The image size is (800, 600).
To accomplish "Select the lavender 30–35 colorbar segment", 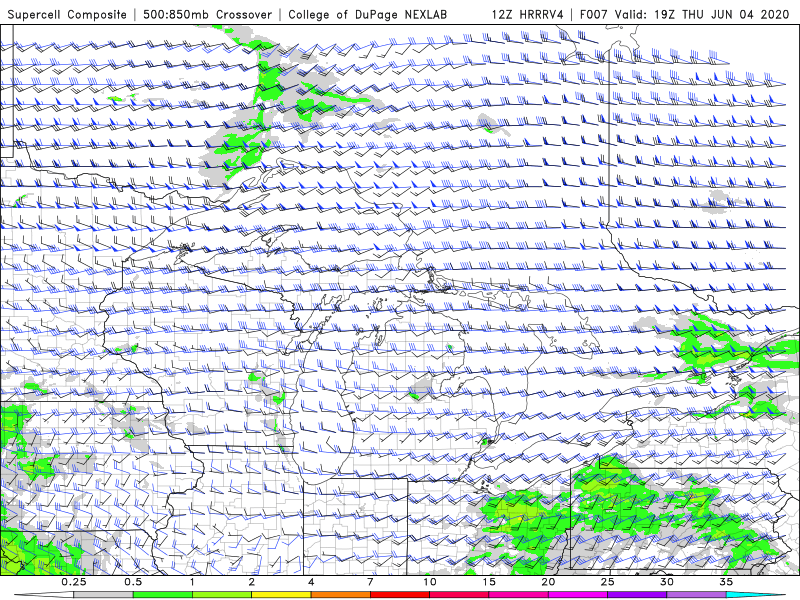I will [x=696, y=595].
